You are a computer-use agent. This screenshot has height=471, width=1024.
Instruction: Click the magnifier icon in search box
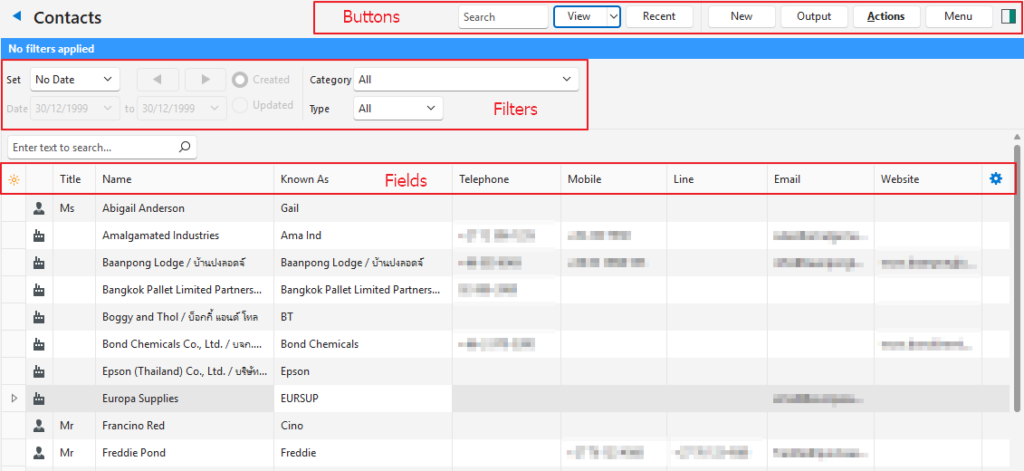(x=184, y=147)
